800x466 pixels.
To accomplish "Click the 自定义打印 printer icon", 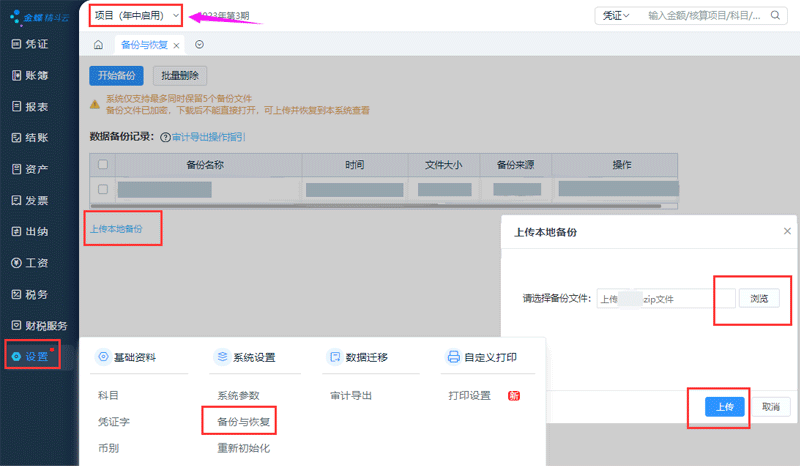I will click(453, 357).
